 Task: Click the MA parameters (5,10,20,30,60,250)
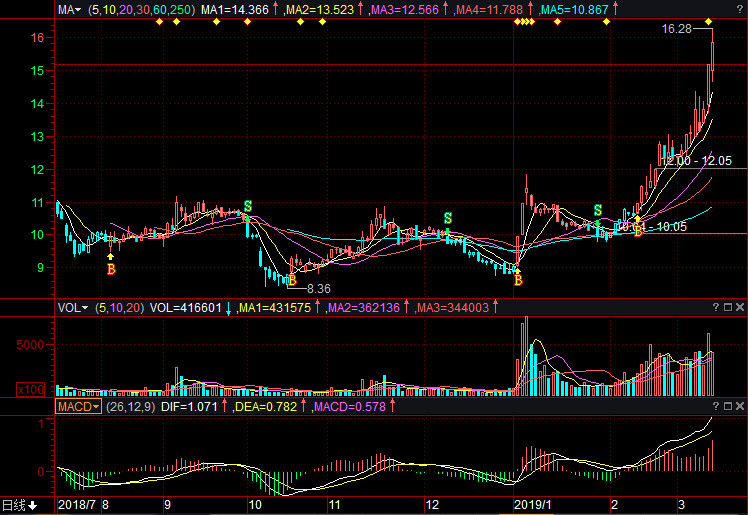point(141,9)
